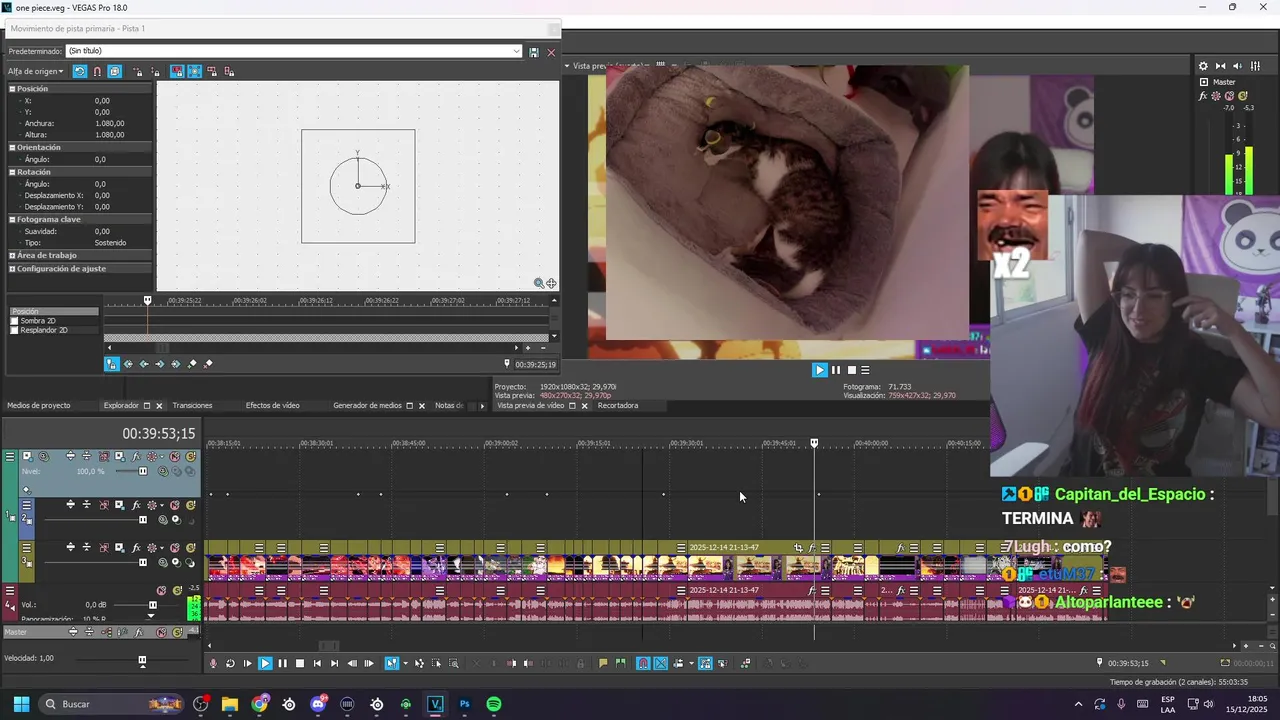Open Track FX on track 1
Image resolution: width=1280 pixels, height=720 pixels.
(136, 456)
